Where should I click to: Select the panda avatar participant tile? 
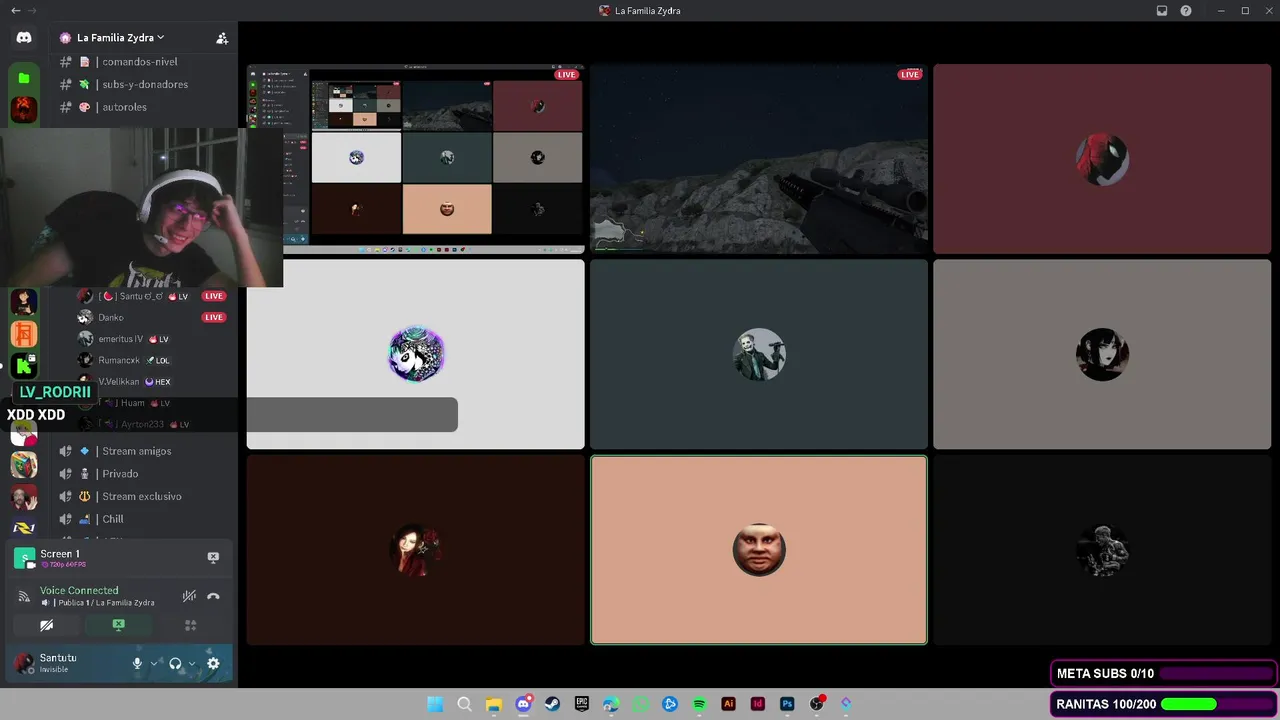pos(415,354)
